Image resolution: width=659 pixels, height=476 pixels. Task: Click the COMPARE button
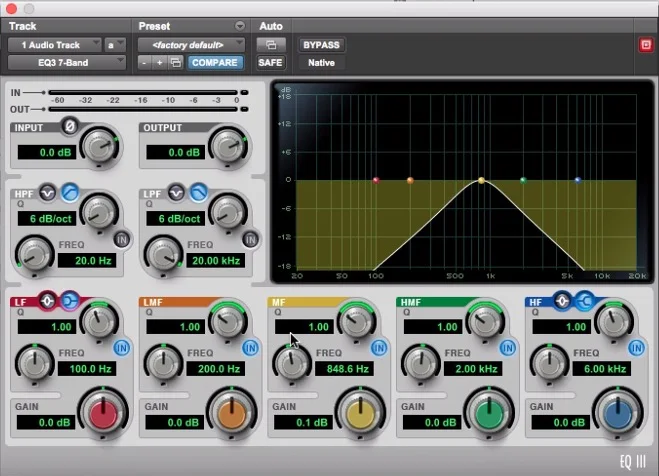pyautogui.click(x=215, y=63)
